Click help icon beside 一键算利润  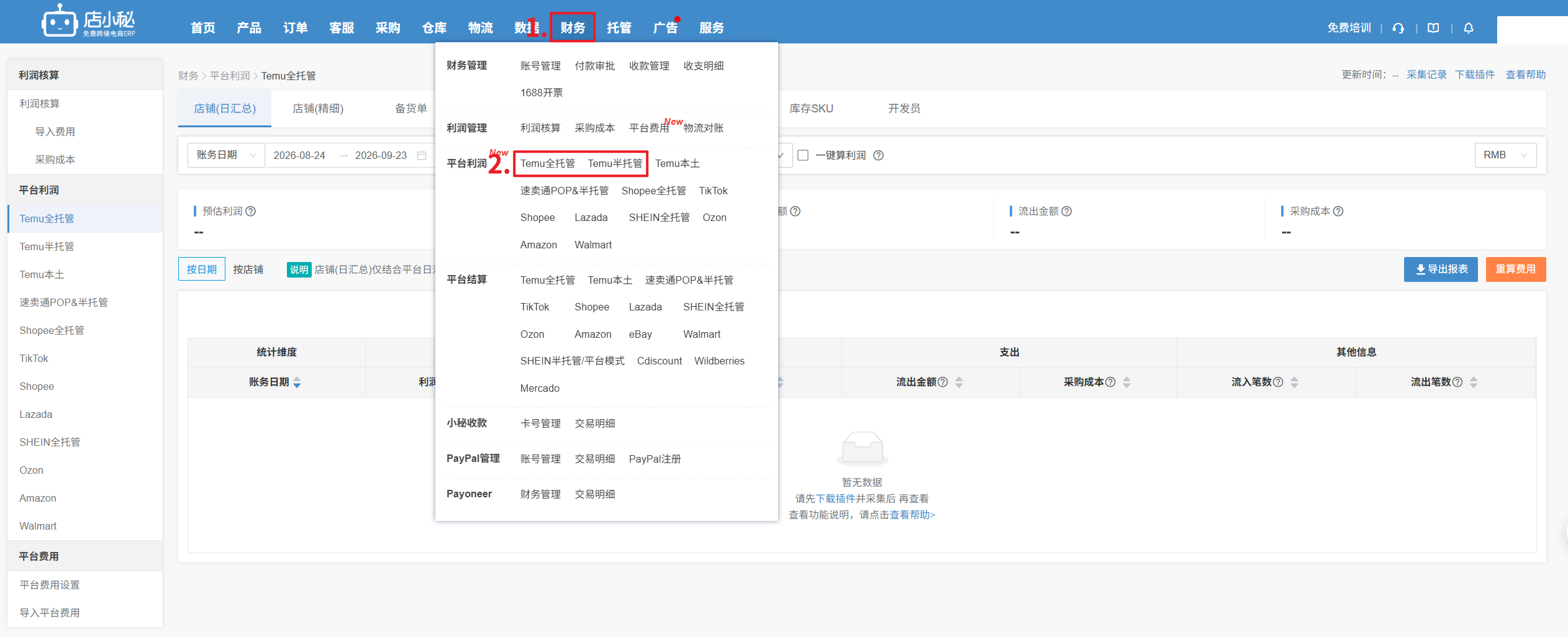pyautogui.click(x=878, y=155)
